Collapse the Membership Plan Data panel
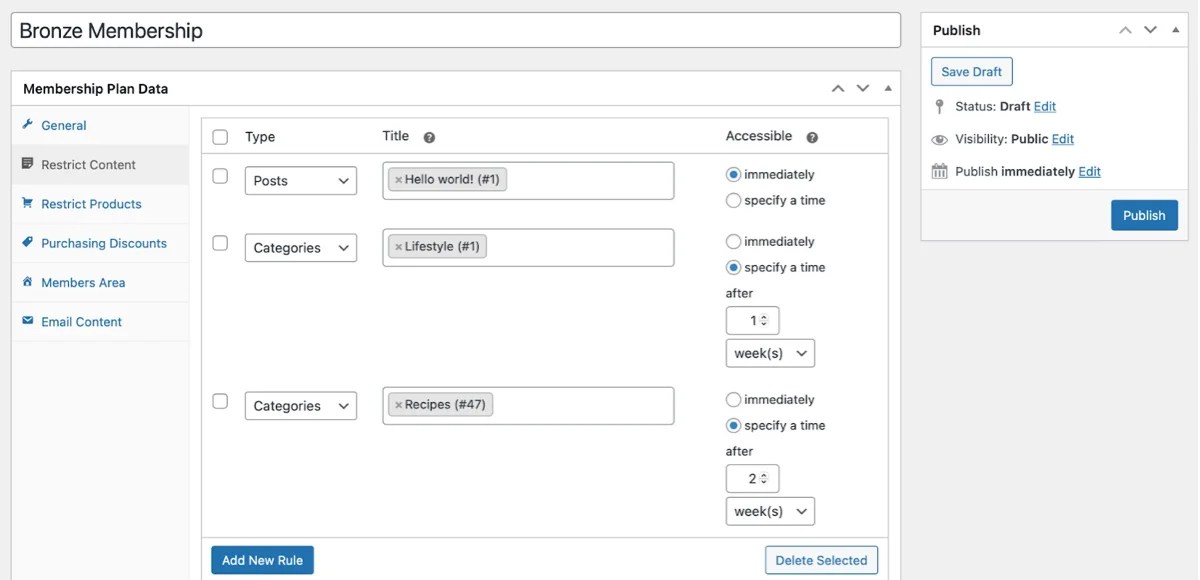Image resolution: width=1200 pixels, height=580 pixels. [x=886, y=88]
